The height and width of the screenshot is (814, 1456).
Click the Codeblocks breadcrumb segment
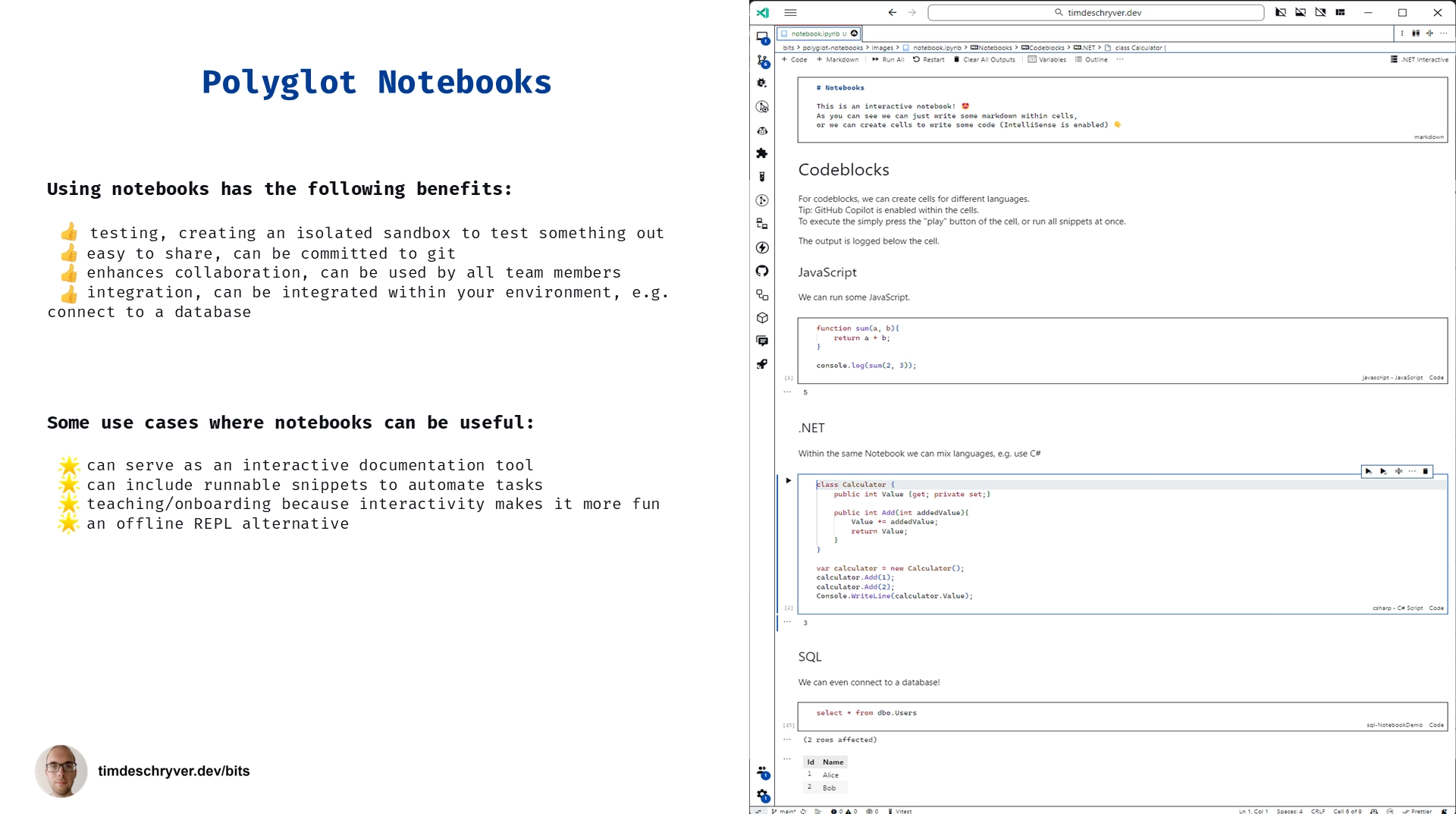tap(1042, 48)
